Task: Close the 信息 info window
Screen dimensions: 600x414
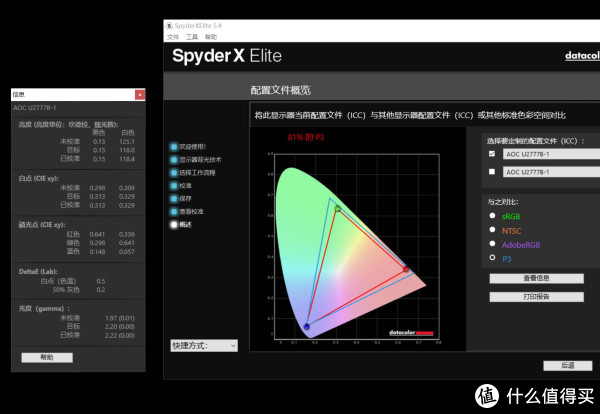Action: [x=140, y=95]
